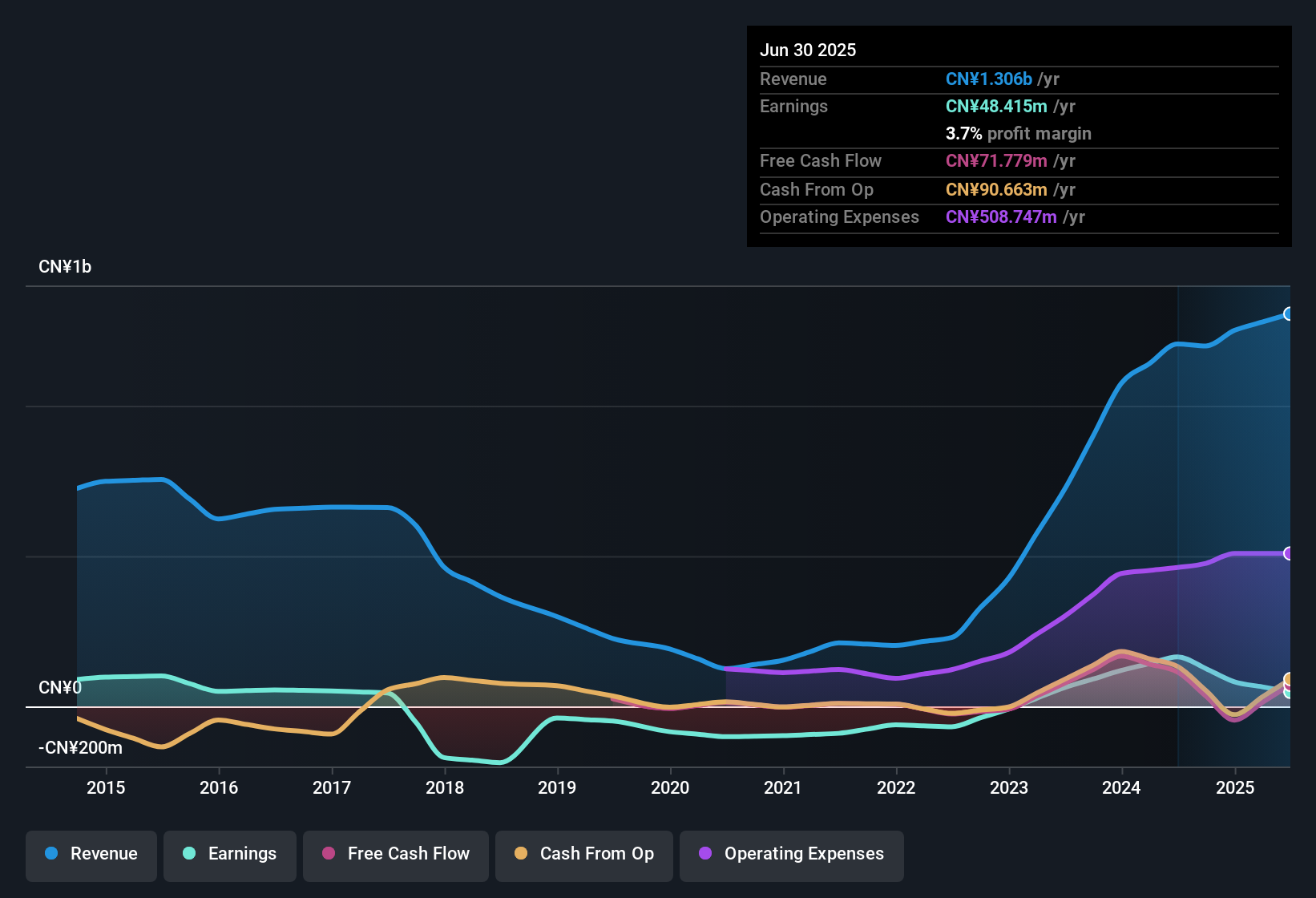Screen dimensions: 1316x898
Task: Open the Operating Expenses legend chip
Action: coord(791,854)
